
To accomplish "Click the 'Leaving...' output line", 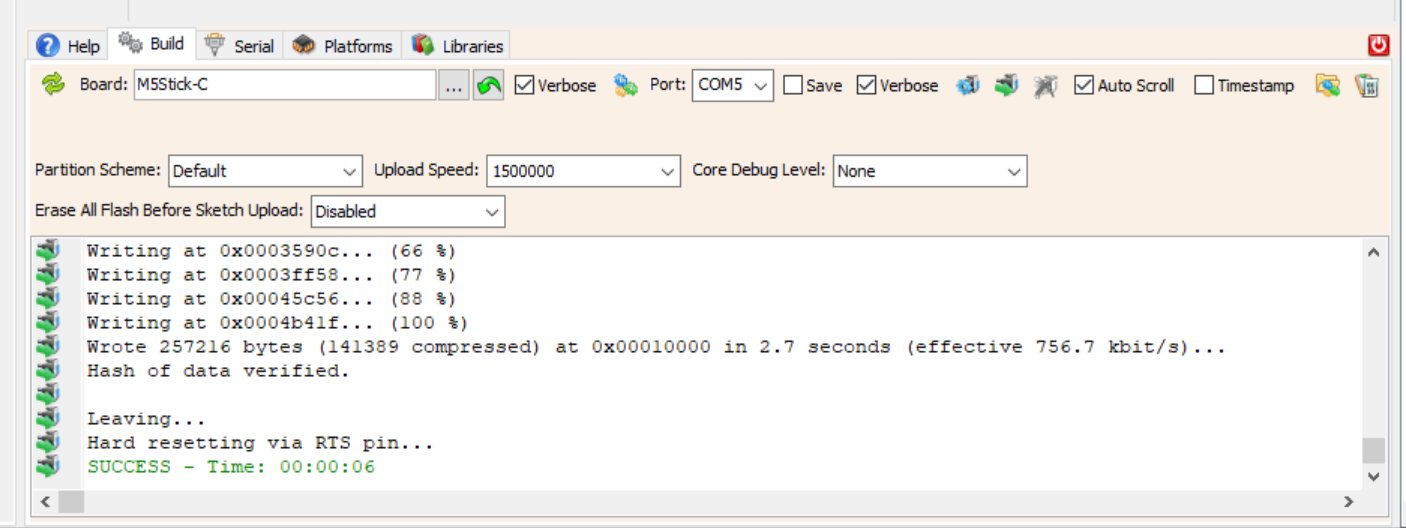I will pos(146,419).
